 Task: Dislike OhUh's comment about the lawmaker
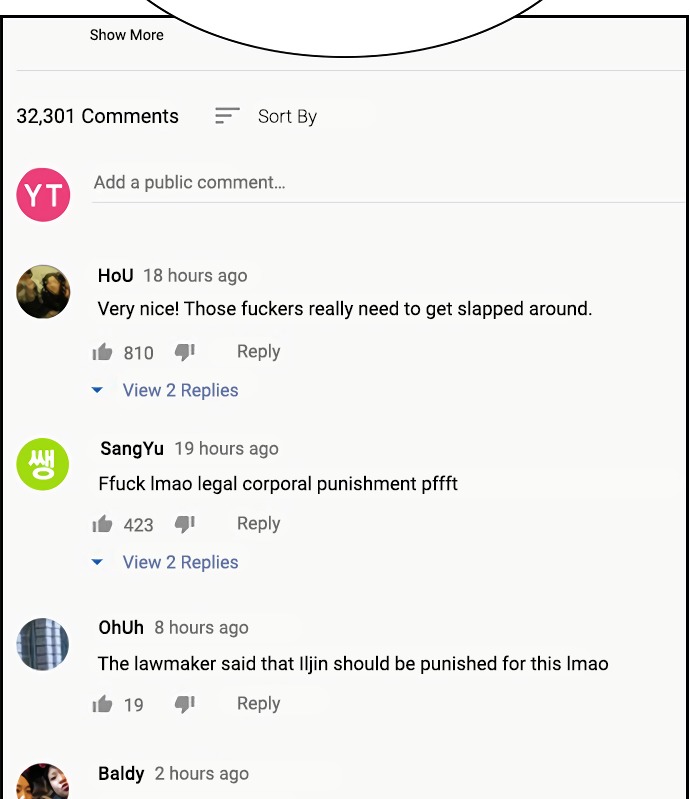point(184,704)
